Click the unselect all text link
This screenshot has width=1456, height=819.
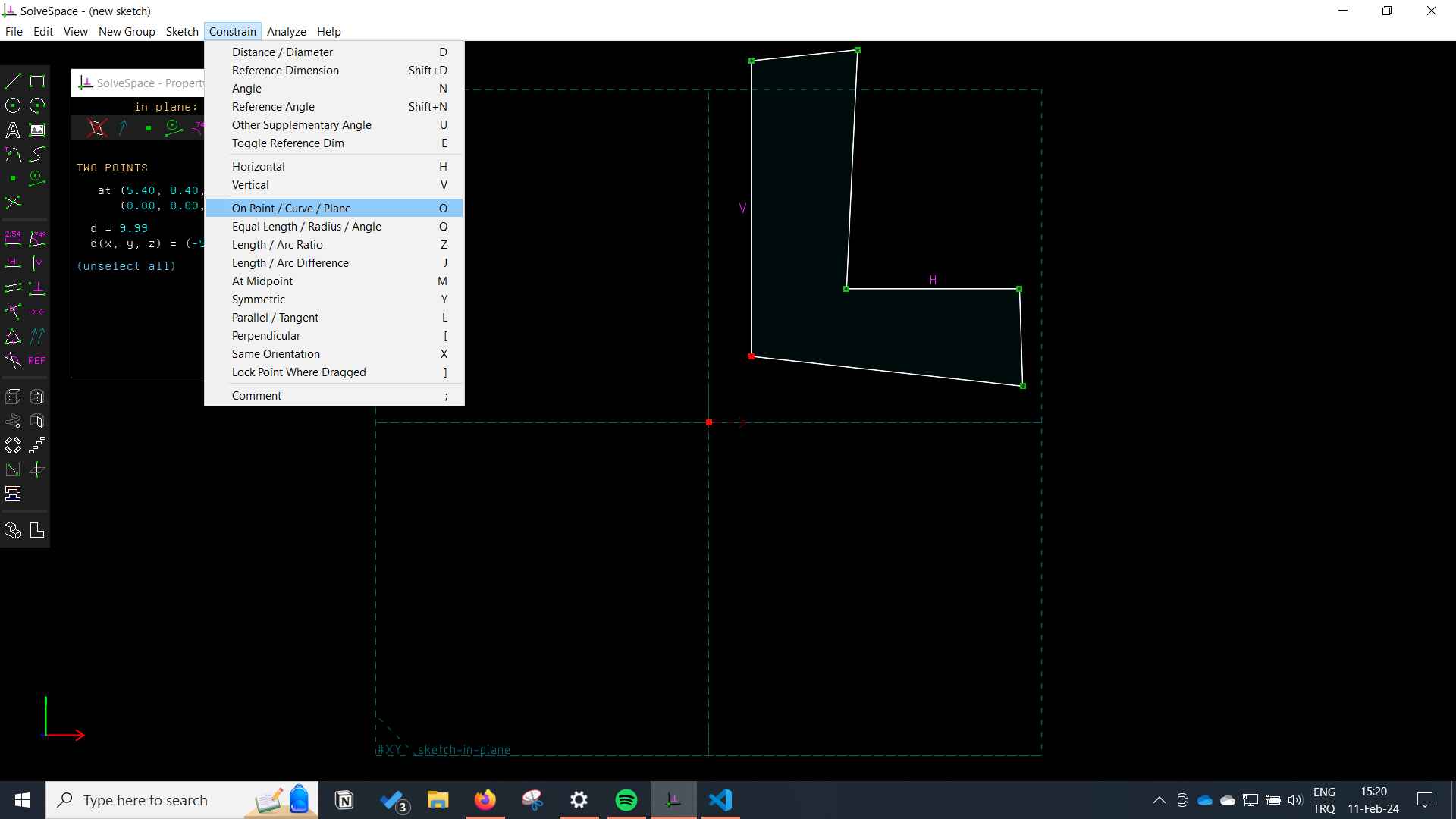tap(126, 265)
